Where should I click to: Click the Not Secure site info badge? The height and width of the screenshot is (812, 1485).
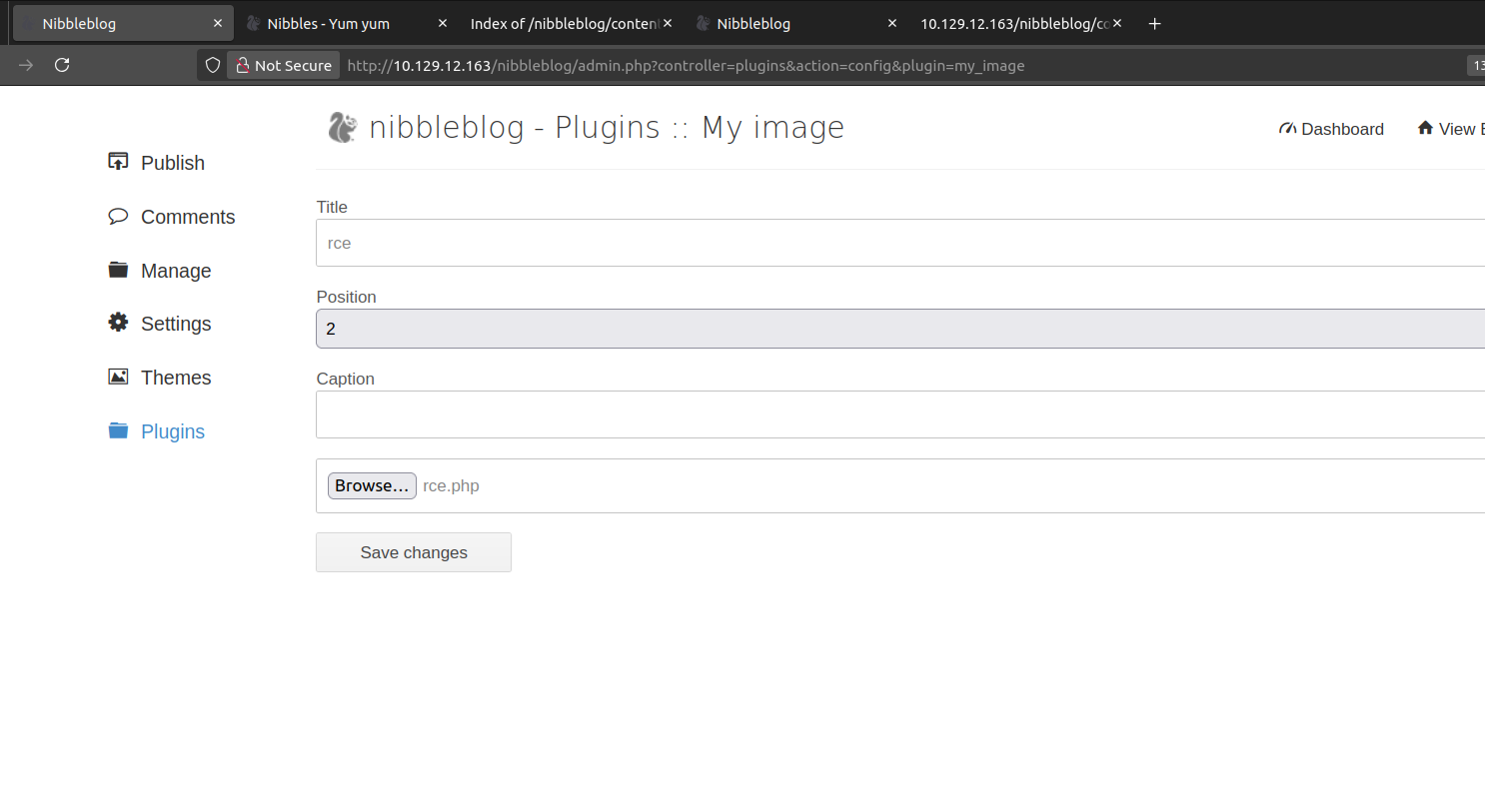pos(284,65)
